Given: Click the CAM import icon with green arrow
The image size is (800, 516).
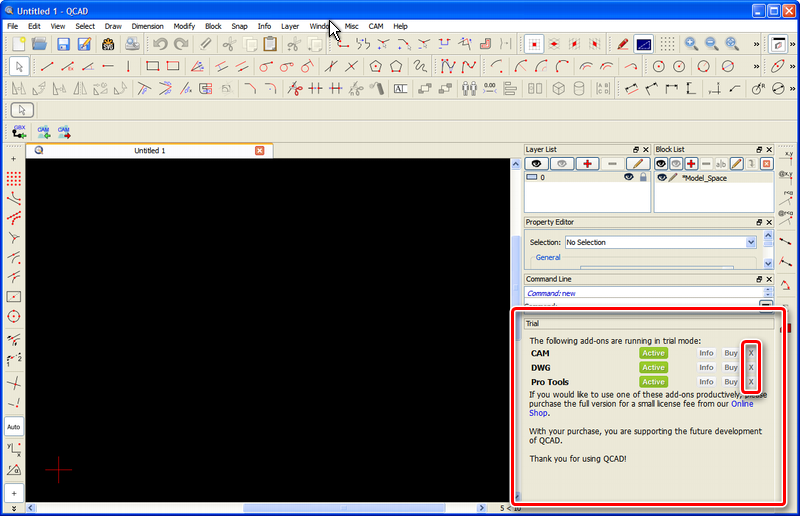Looking at the screenshot, I should click(x=43, y=132).
